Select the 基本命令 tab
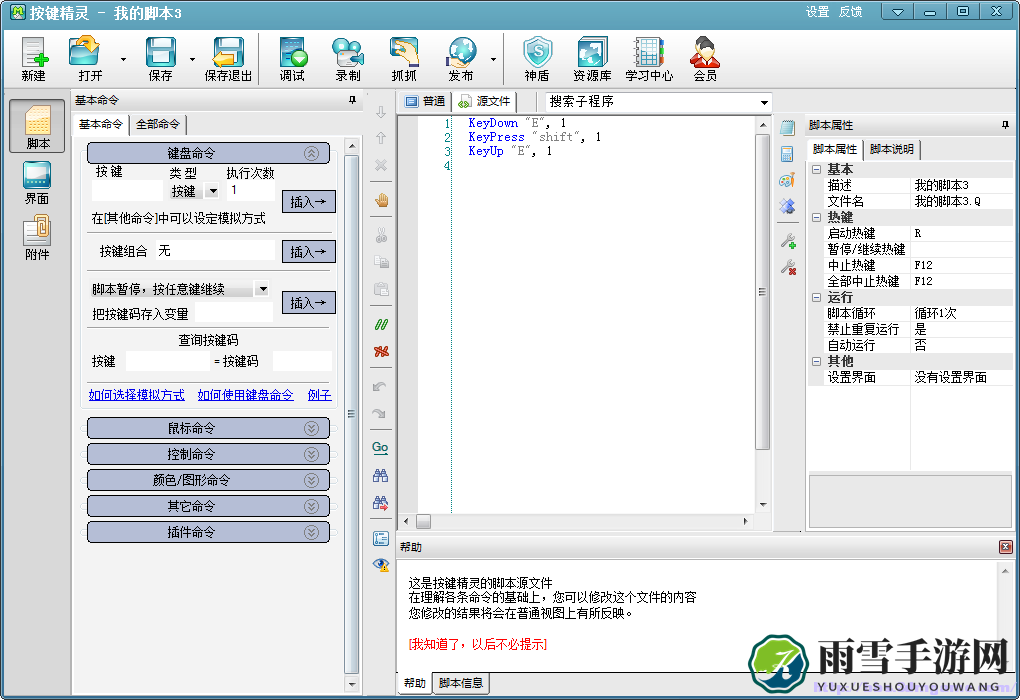Viewport: 1020px width, 700px height. (101, 124)
